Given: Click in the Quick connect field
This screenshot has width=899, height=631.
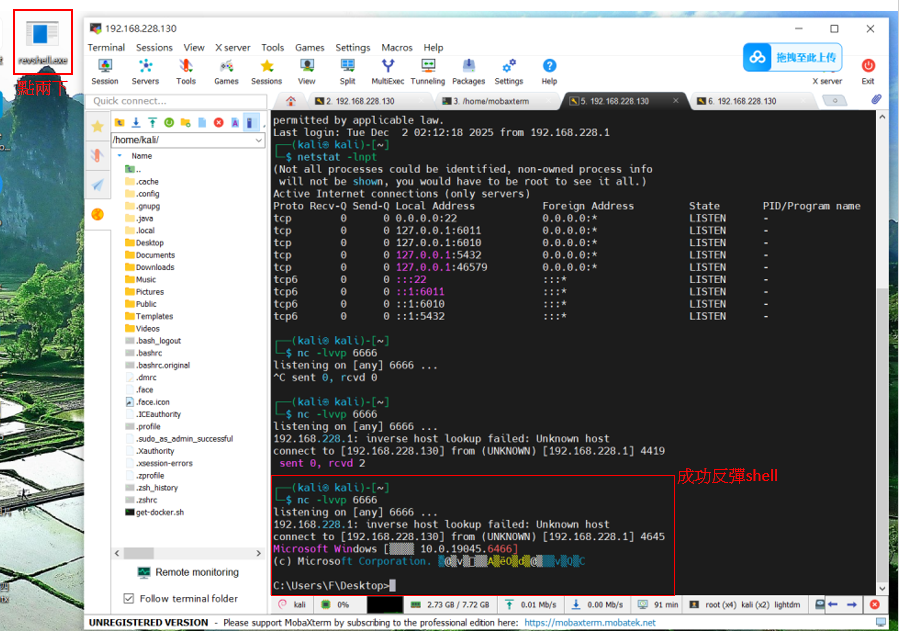Looking at the screenshot, I should [x=177, y=101].
